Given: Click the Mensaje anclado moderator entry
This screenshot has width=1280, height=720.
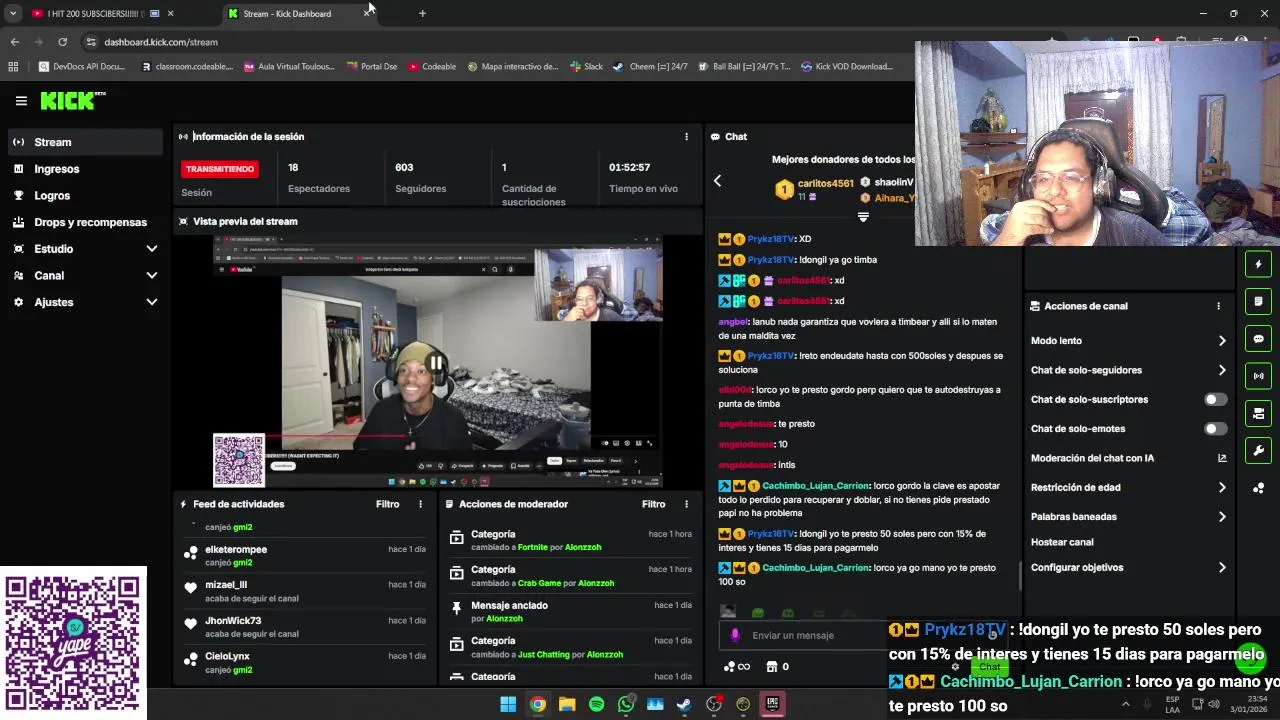Looking at the screenshot, I should tap(570, 612).
